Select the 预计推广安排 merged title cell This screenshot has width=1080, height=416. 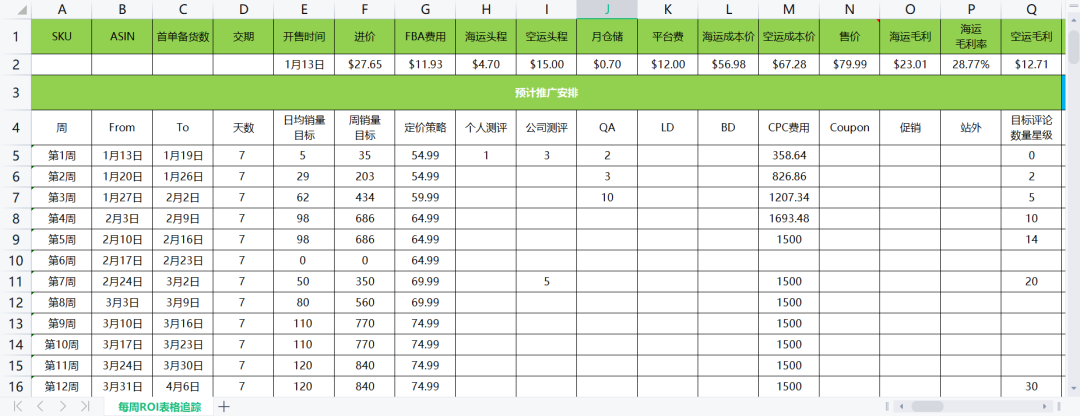coord(546,92)
